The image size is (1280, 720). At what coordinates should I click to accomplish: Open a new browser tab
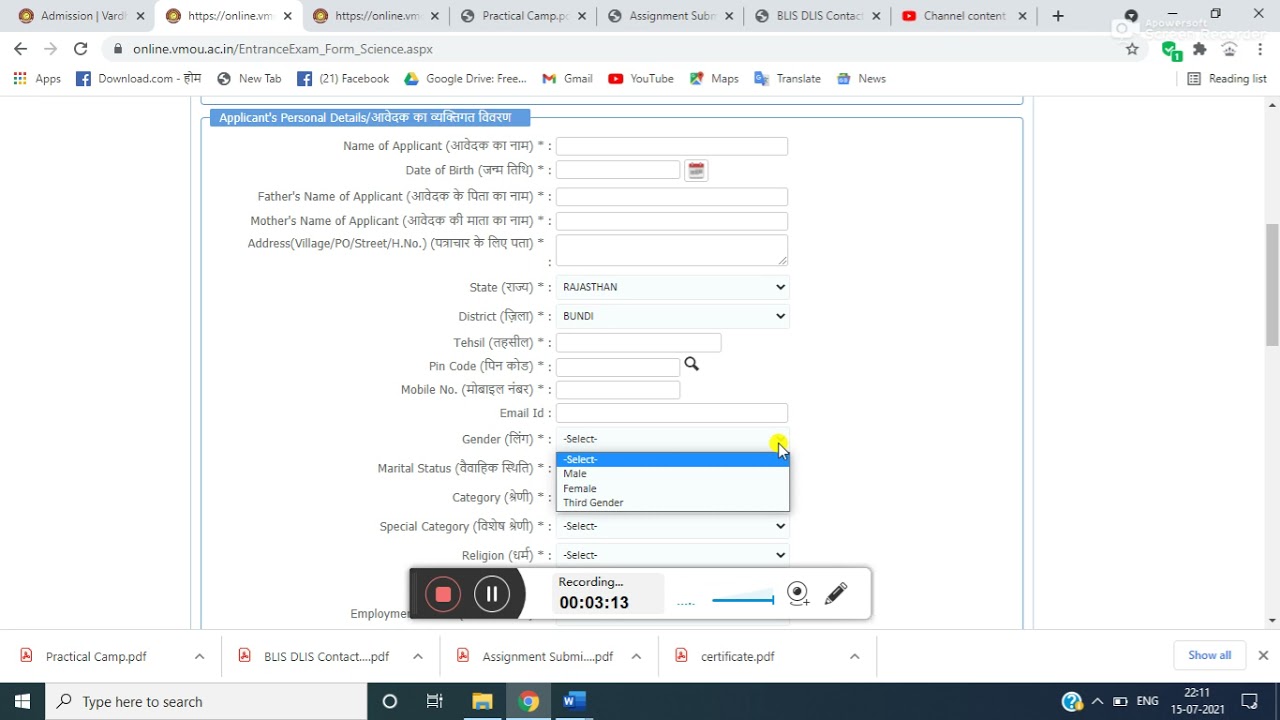tap(1058, 16)
